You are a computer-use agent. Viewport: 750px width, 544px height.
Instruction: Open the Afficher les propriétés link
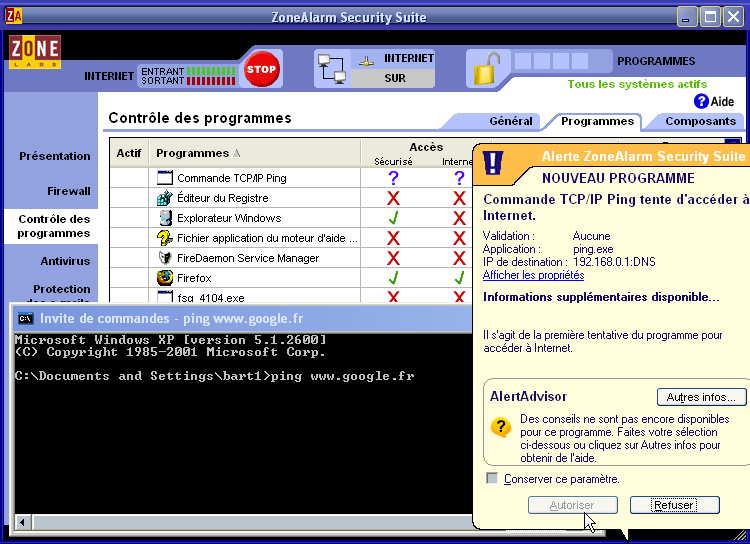(x=533, y=275)
